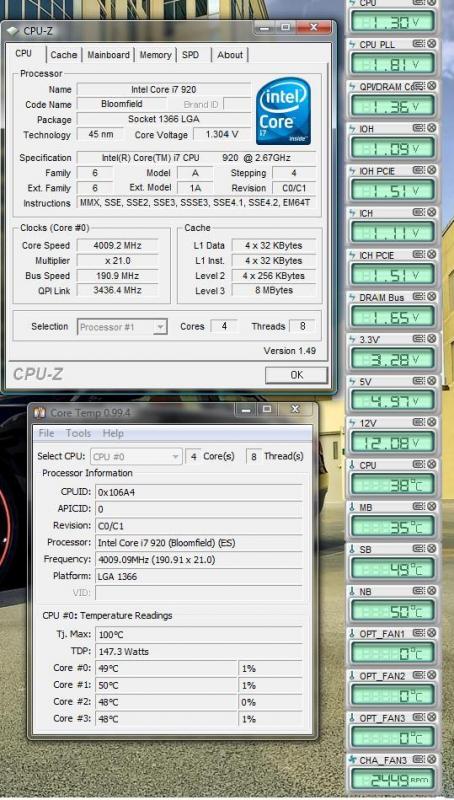Click the 2449 RPM fan readout
Screen dimensions: 454x800
[392, 779]
